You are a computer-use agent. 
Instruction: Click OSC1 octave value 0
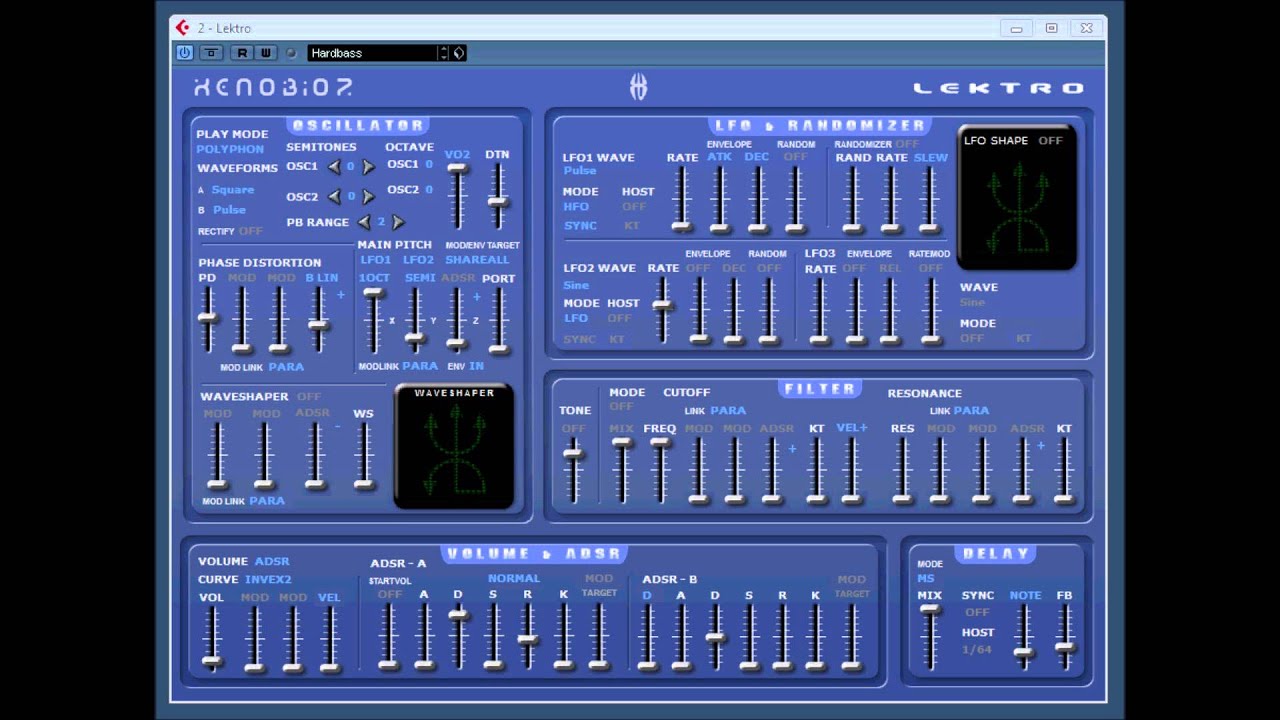(429, 164)
